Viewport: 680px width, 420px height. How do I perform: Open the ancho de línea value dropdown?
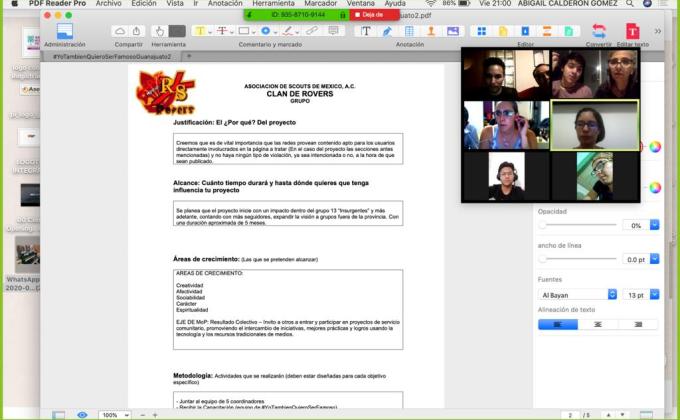tap(654, 259)
